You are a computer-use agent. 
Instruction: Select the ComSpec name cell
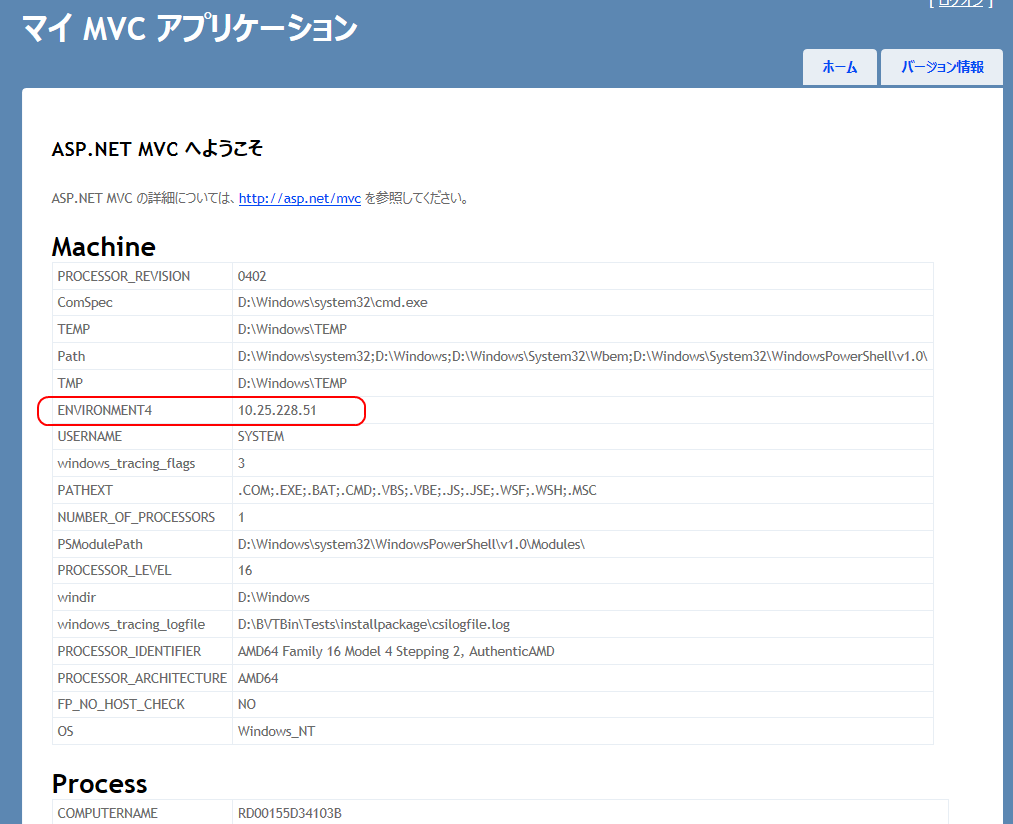click(x=142, y=302)
